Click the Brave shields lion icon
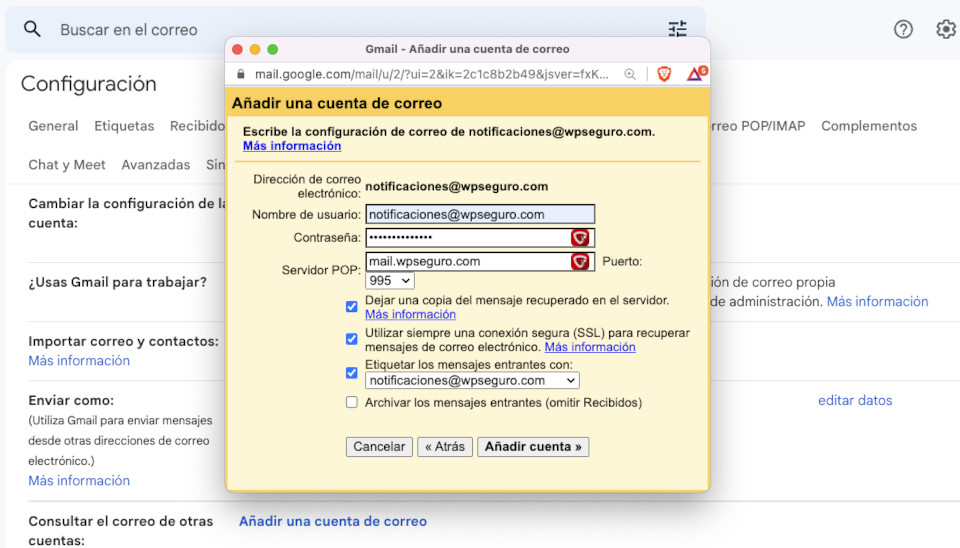Screen dimensions: 960x548 (664, 74)
